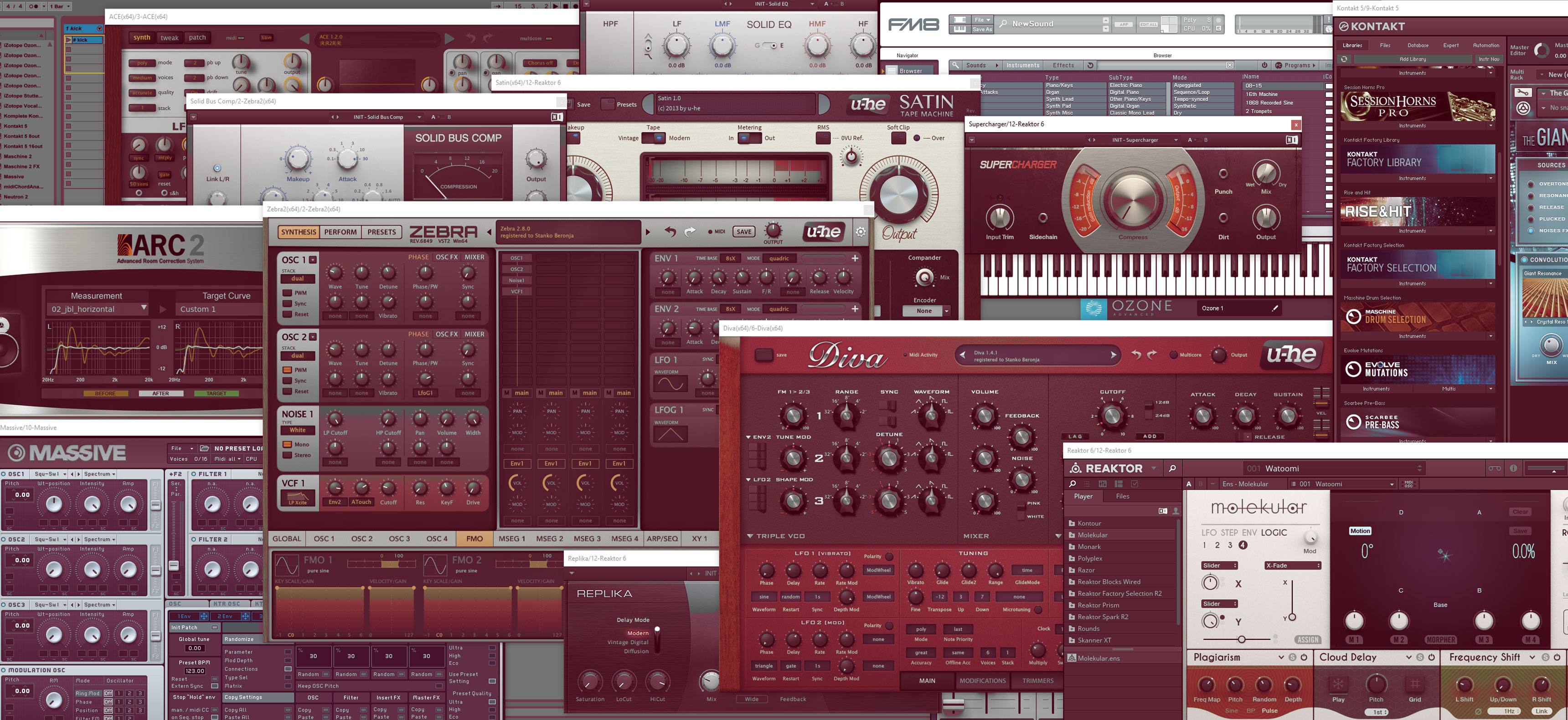Solo Plagiarism effect with S icon
The width and height of the screenshot is (1568, 720).
point(1293,657)
